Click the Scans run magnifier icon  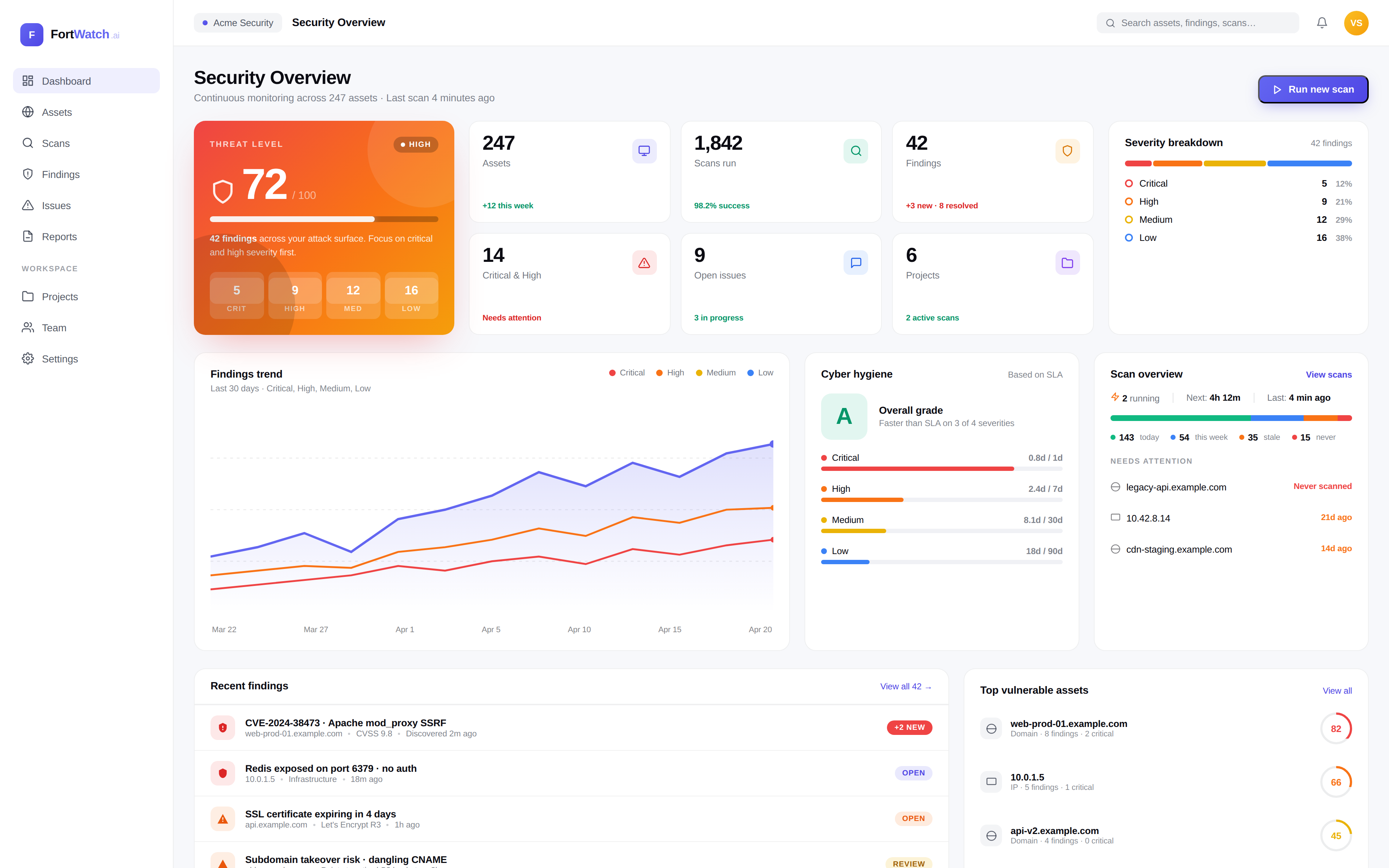pos(855,151)
